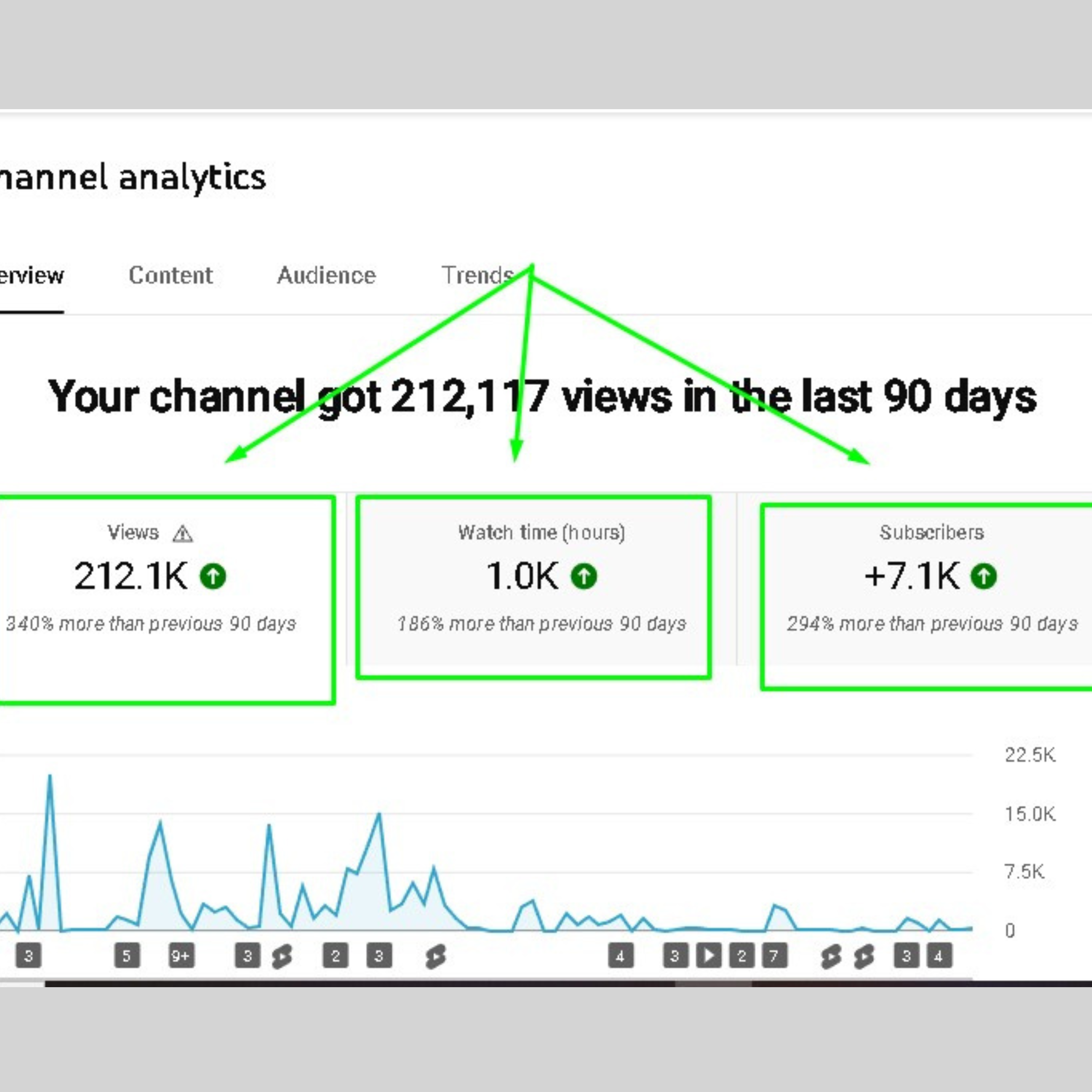Click the warning triangle icon beside Views
The image size is (1092, 1092).
click(183, 533)
